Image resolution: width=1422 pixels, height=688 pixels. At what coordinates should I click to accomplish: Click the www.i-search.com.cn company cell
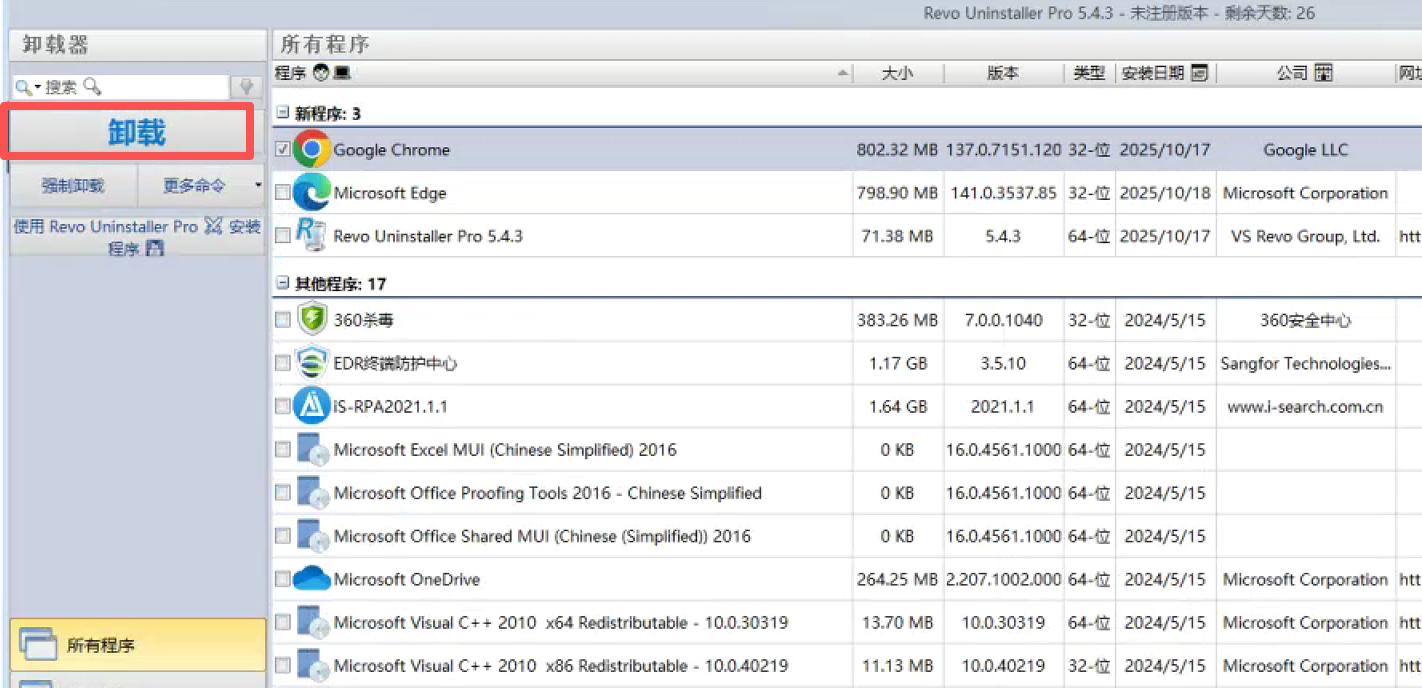(1305, 407)
